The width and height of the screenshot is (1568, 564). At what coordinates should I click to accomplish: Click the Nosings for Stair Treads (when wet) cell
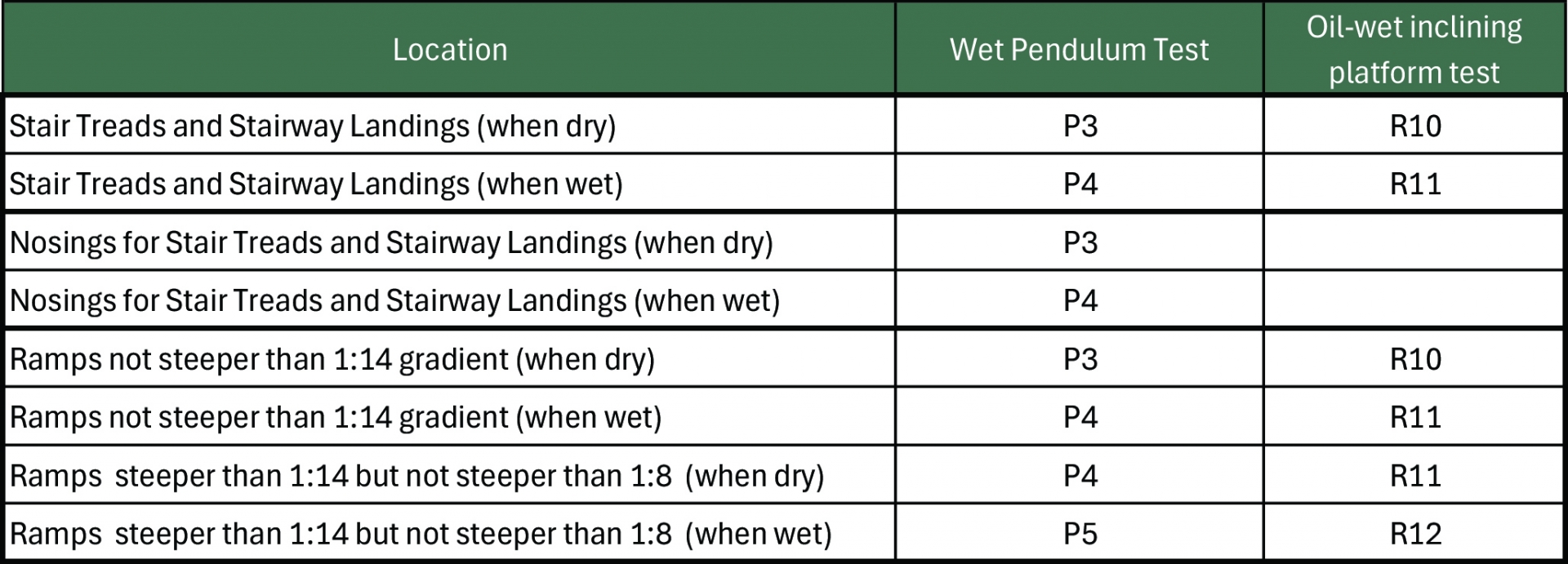tap(394, 301)
